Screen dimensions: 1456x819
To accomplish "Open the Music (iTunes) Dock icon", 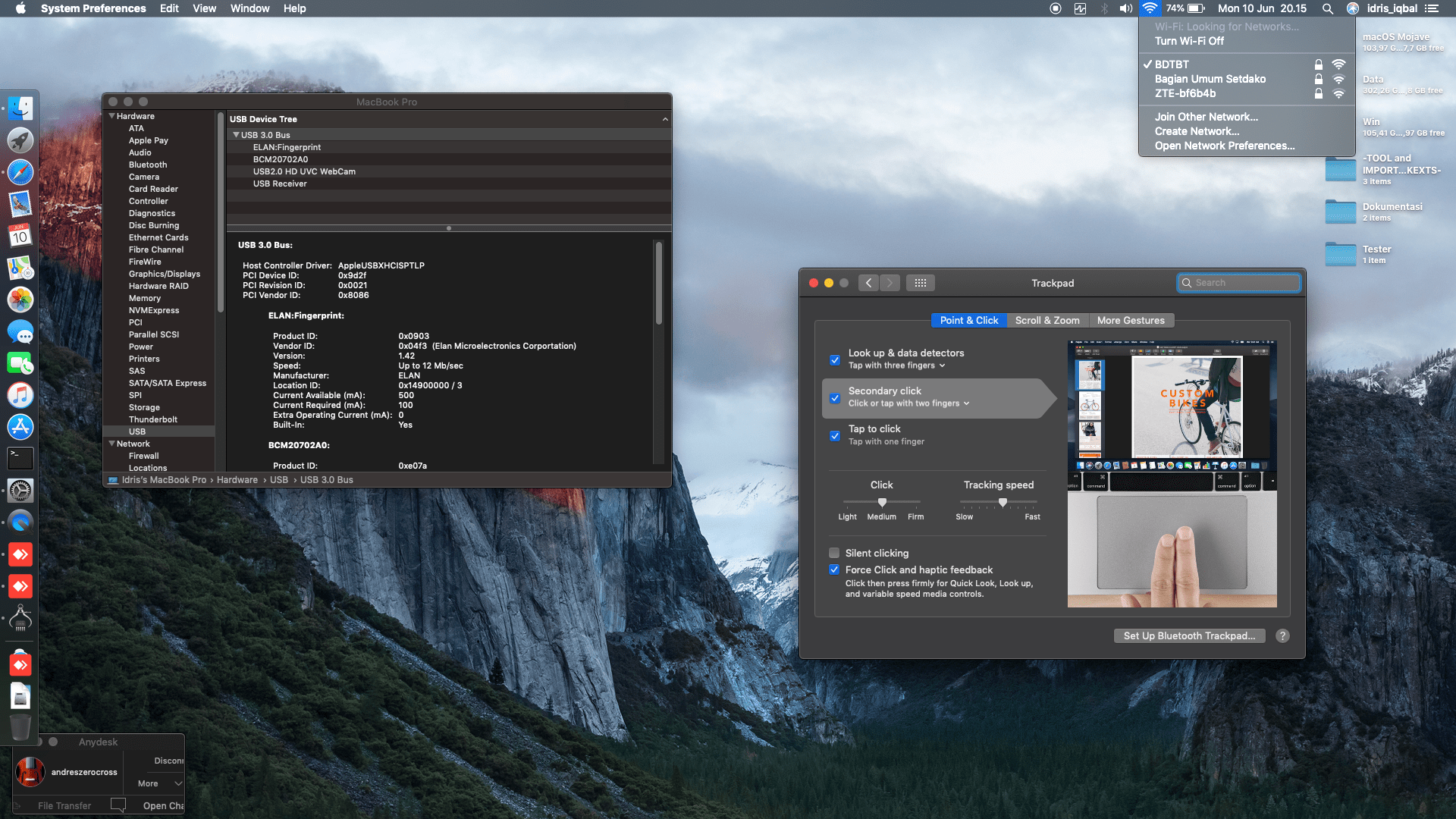I will pyautogui.click(x=20, y=395).
